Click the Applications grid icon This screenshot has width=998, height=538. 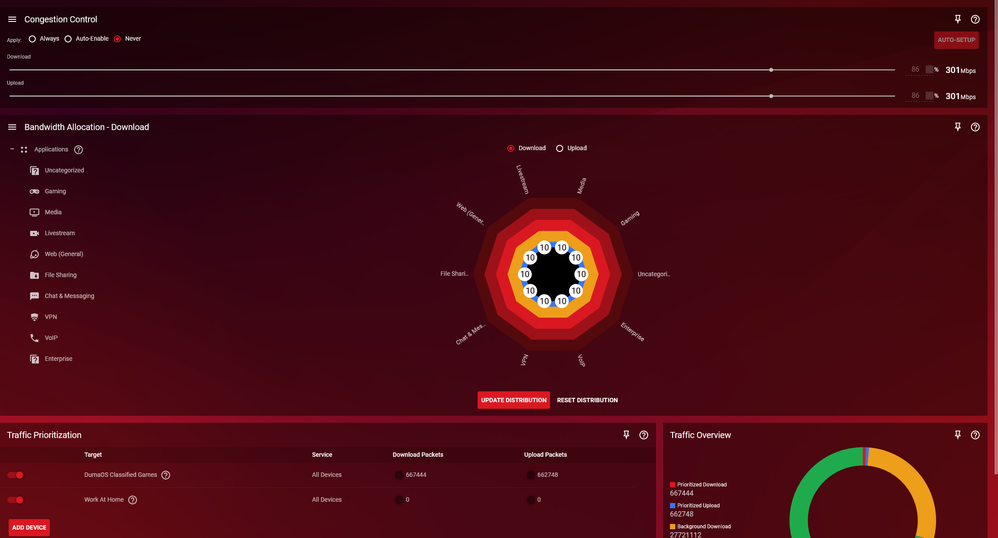click(x=24, y=150)
